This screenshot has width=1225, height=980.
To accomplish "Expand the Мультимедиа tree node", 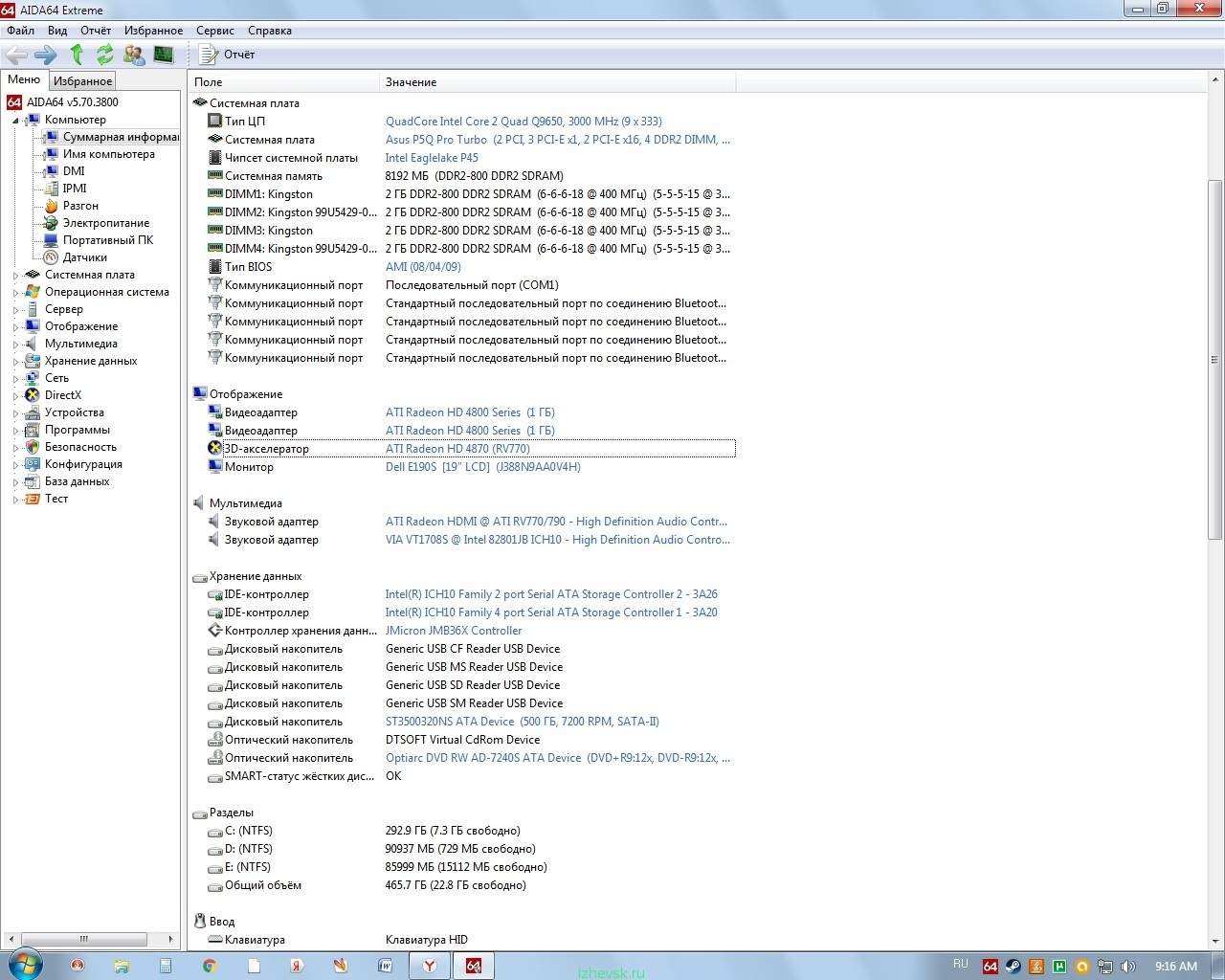I will tap(15, 345).
